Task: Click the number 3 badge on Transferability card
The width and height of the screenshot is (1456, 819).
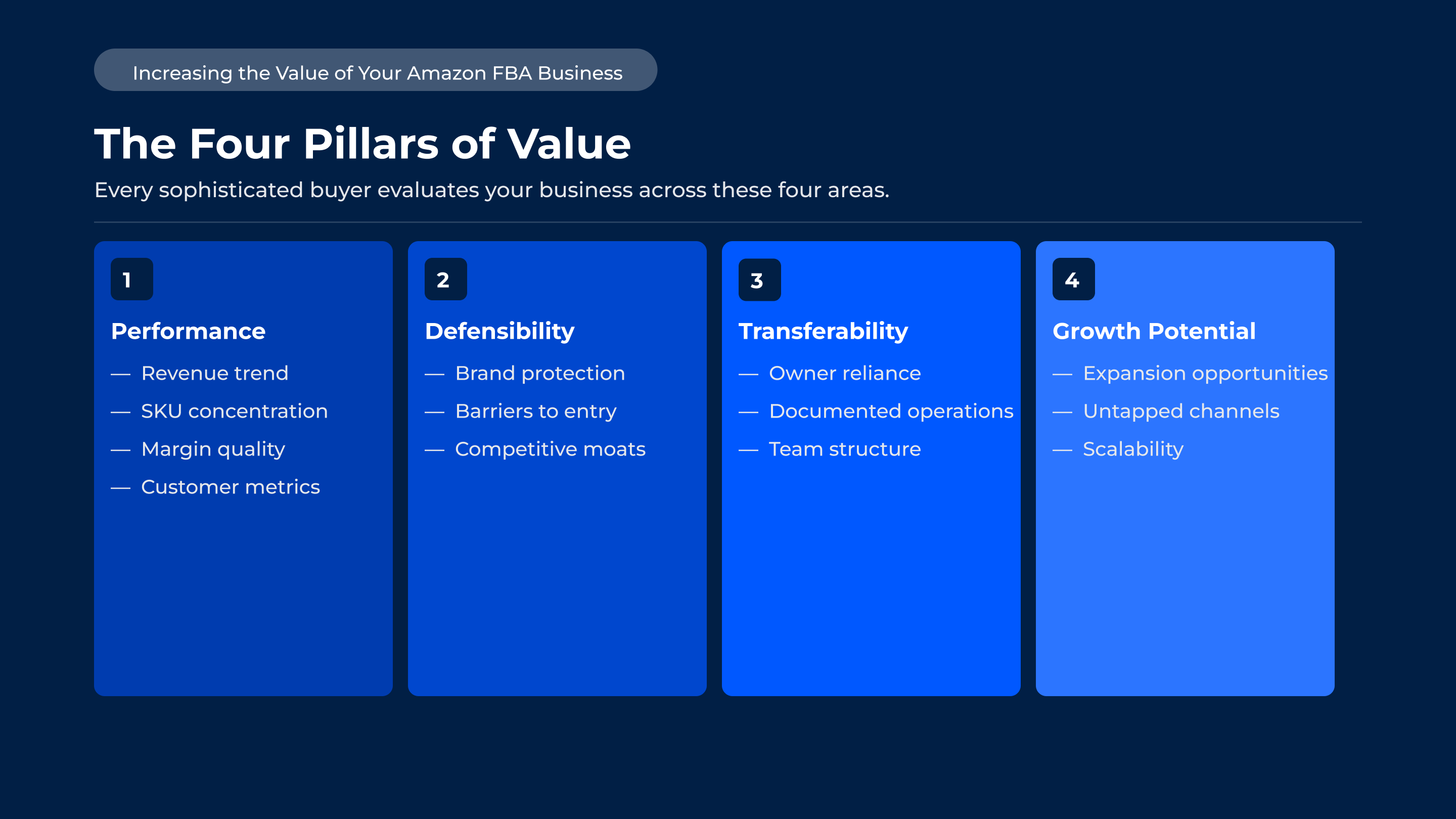Action: pos(760,280)
